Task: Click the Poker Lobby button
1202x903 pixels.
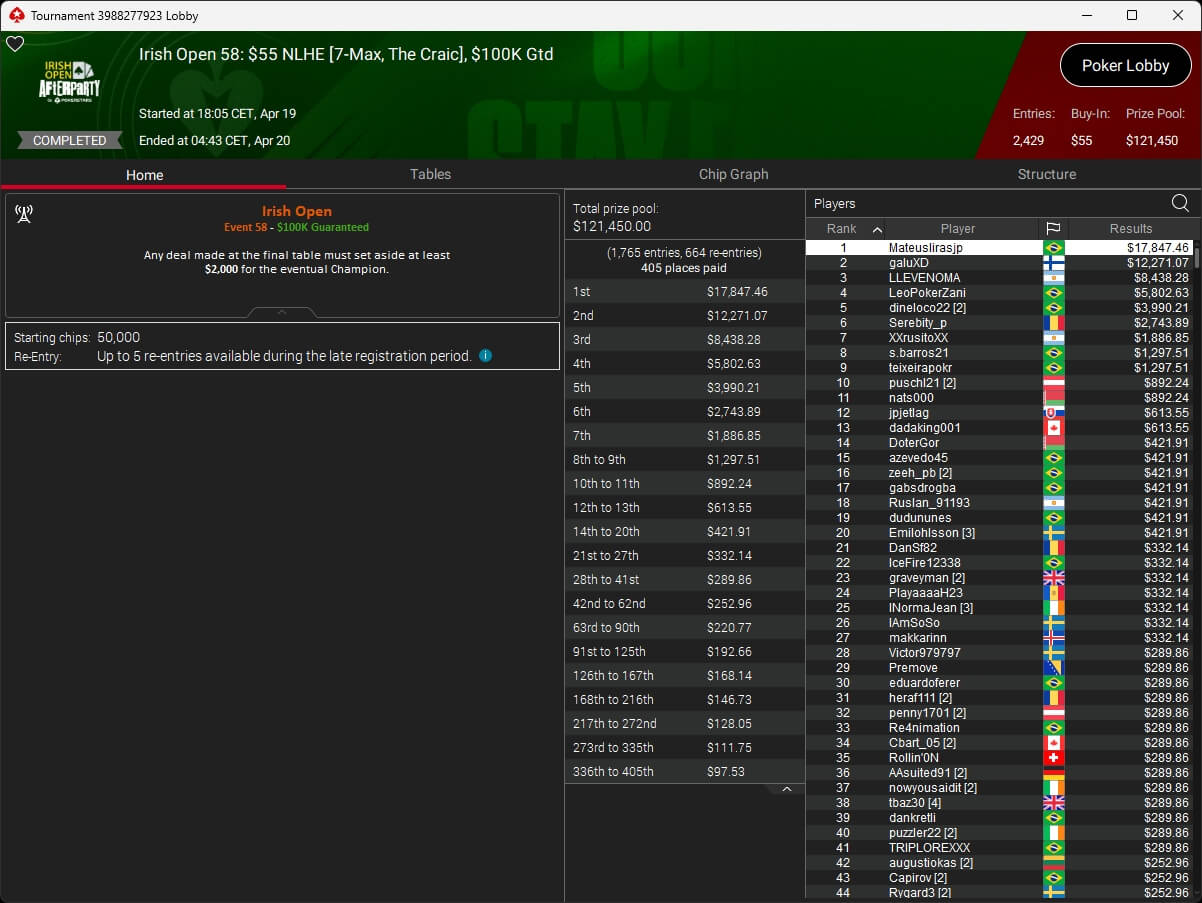Action: pos(1125,65)
